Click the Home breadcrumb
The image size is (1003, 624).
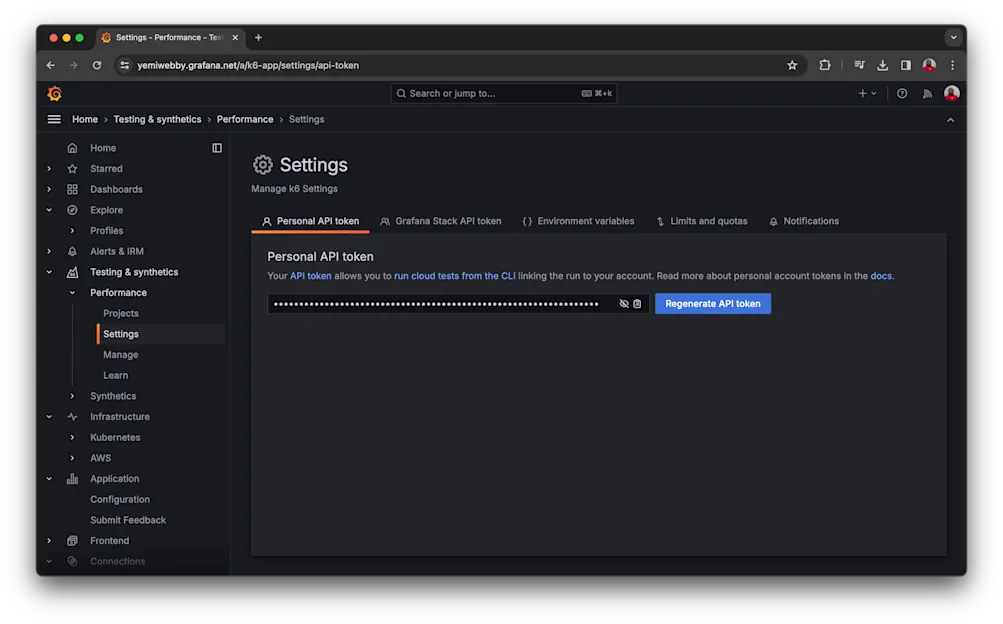pos(85,120)
